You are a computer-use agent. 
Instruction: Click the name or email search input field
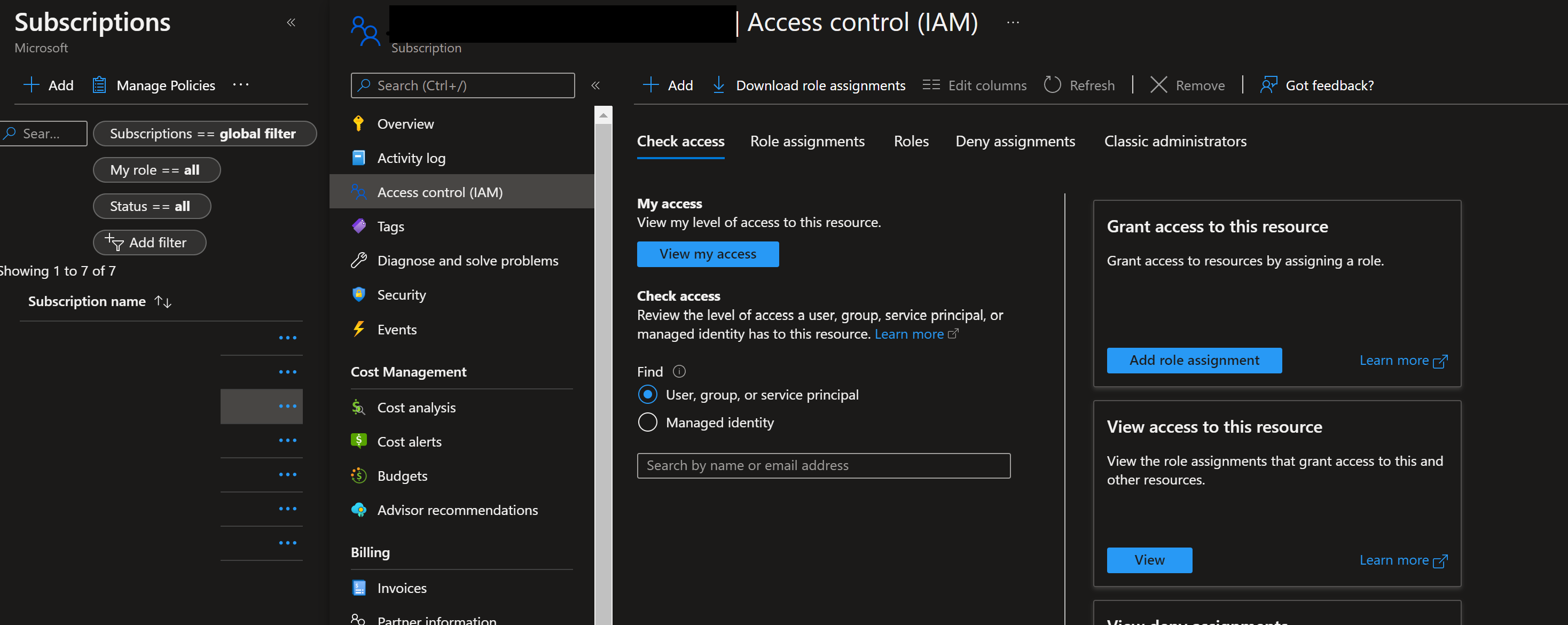pyautogui.click(x=824, y=464)
